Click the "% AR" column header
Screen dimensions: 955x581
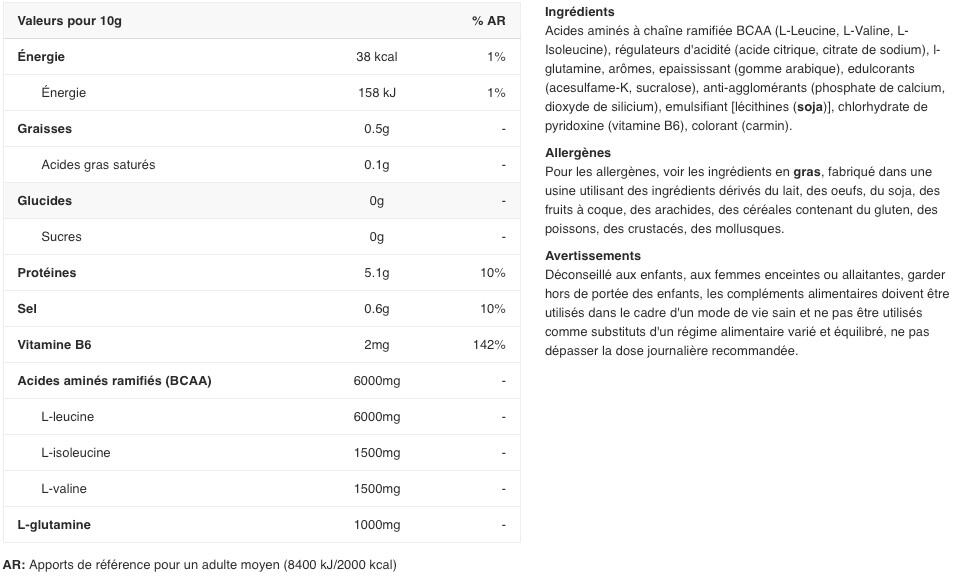pos(488,21)
